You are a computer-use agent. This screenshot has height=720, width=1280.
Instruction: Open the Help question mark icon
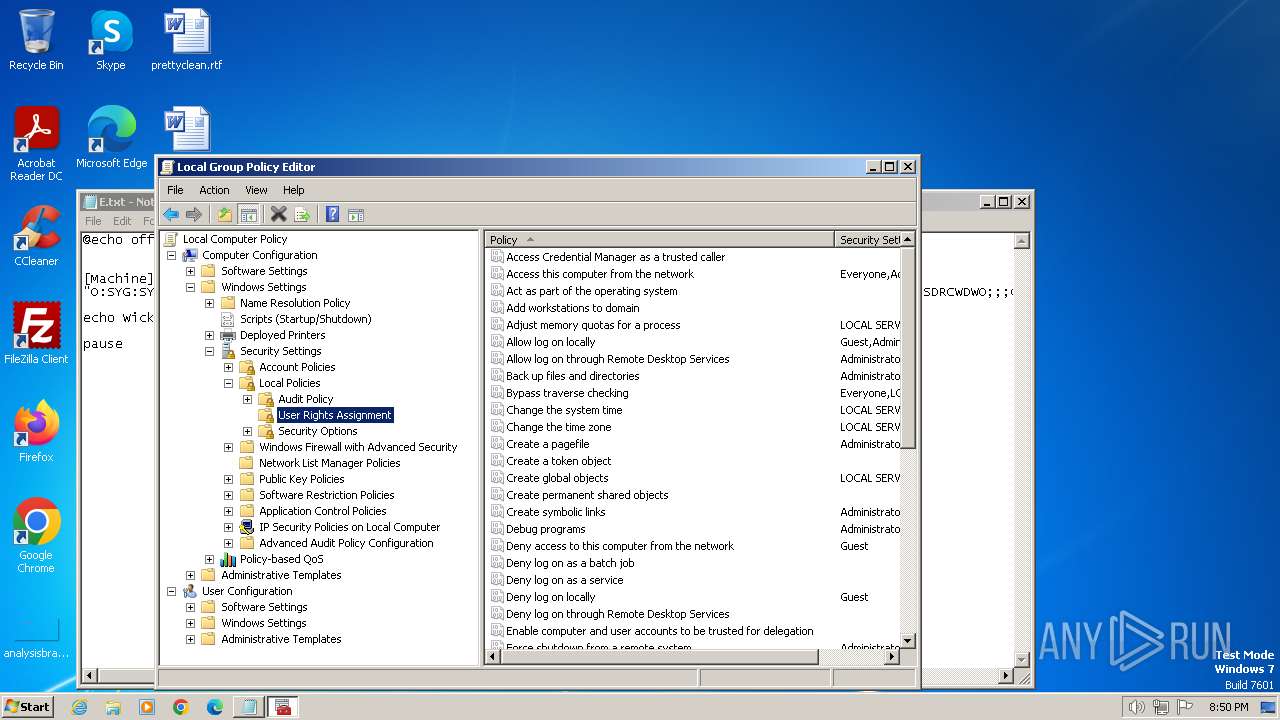pos(332,214)
